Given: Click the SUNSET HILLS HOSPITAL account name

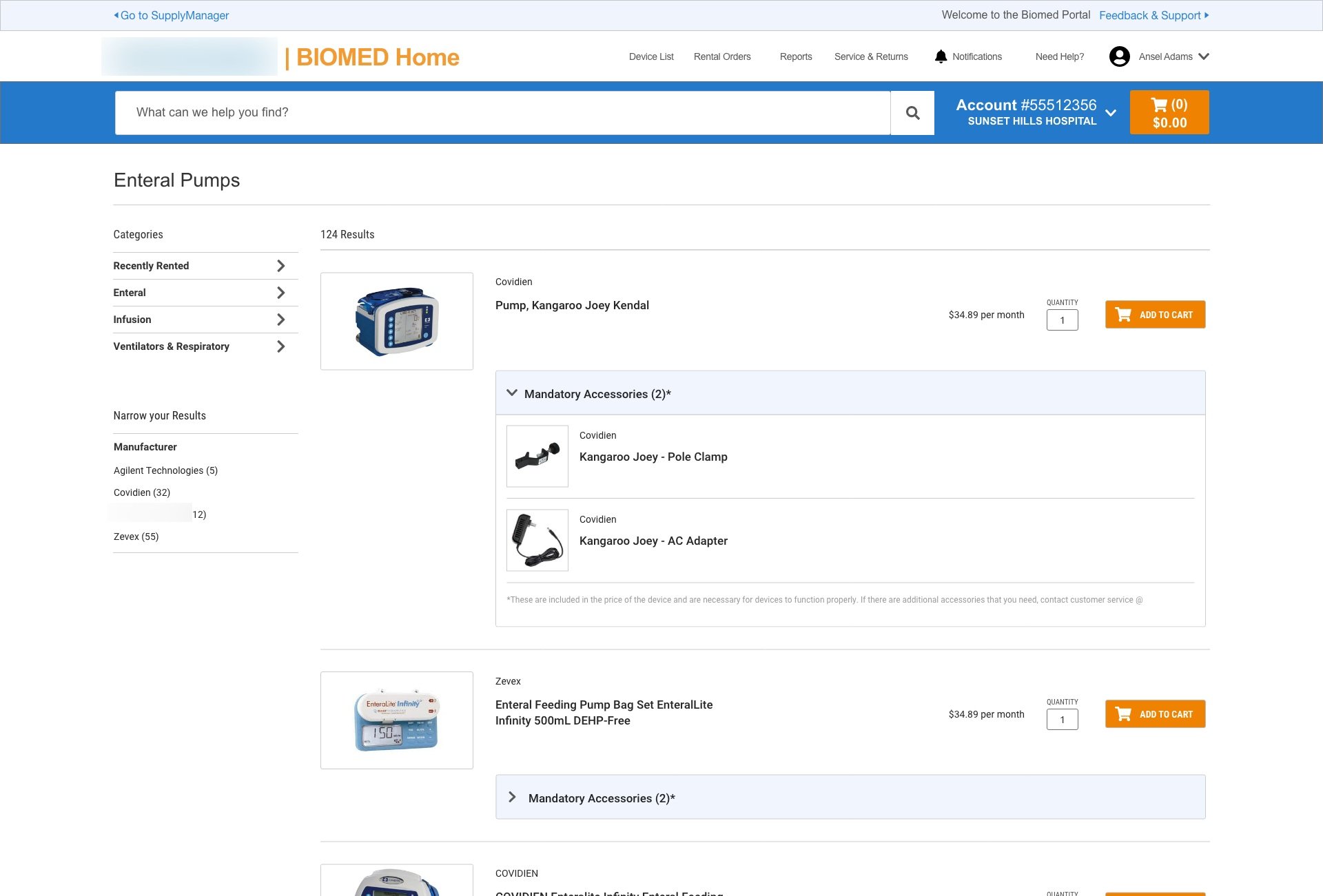Looking at the screenshot, I should point(1032,121).
